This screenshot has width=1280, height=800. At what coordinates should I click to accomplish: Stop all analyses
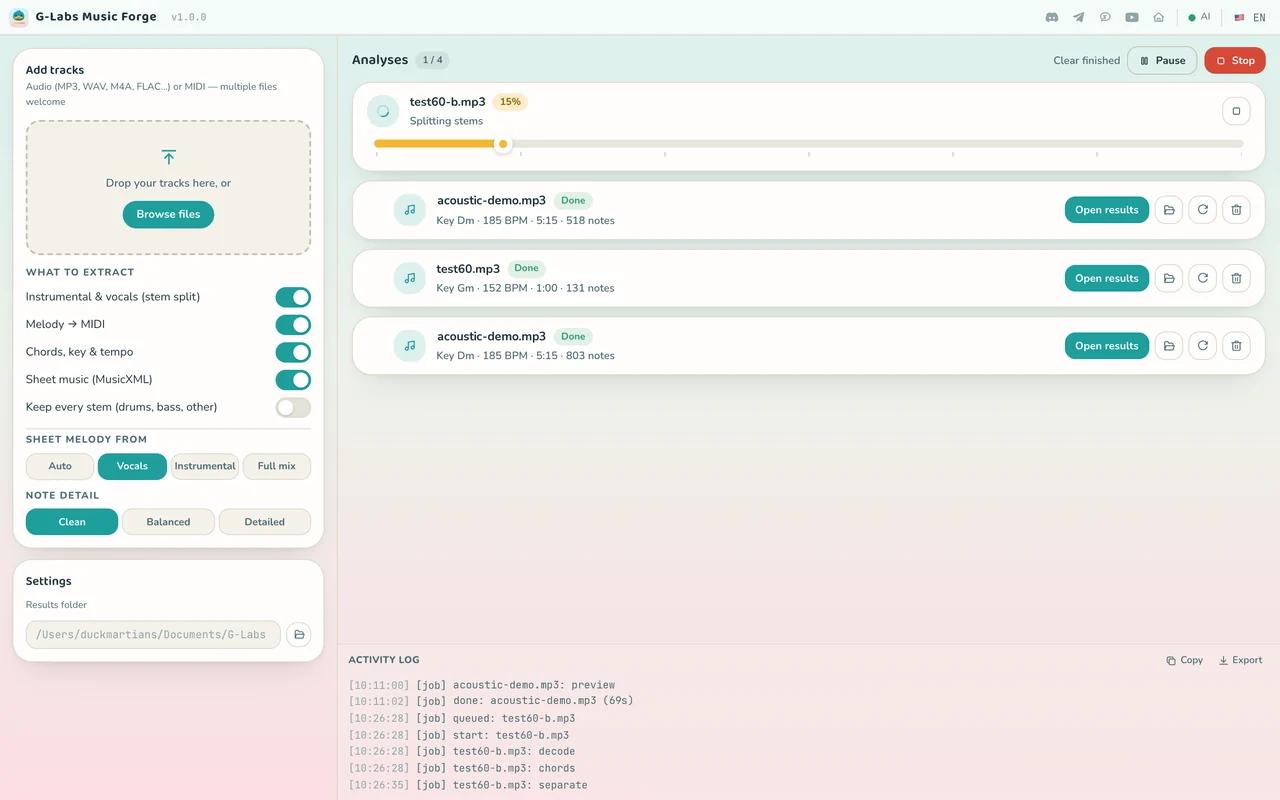pyautogui.click(x=1235, y=60)
